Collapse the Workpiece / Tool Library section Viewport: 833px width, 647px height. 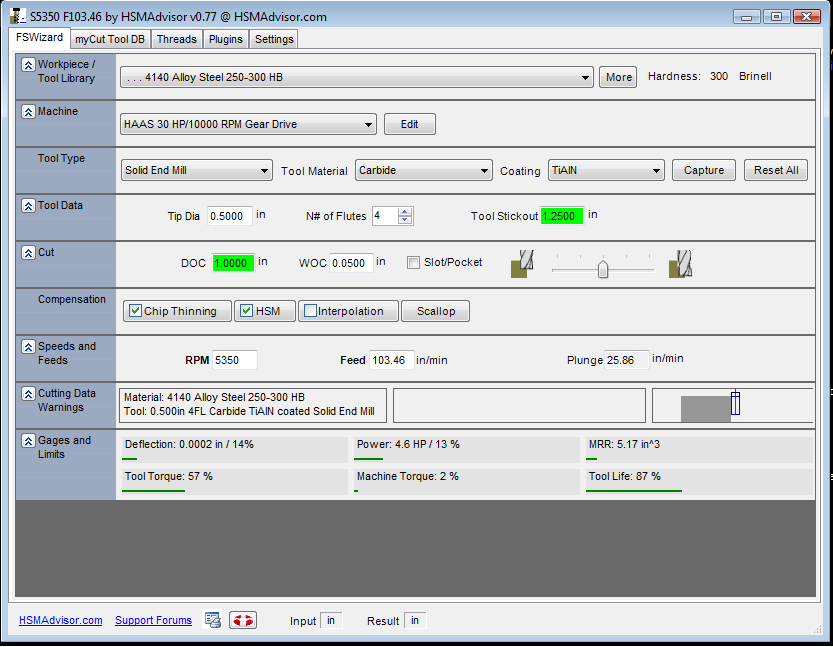[28, 64]
